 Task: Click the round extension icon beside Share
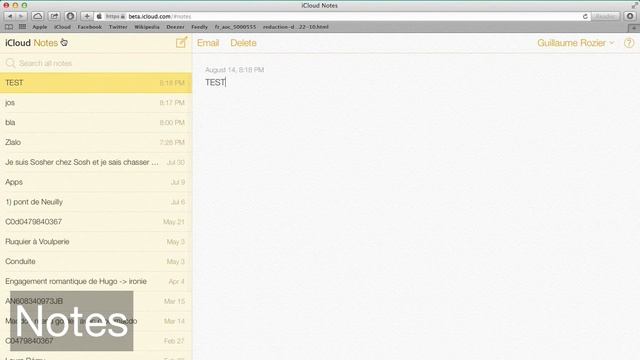tap(70, 16)
